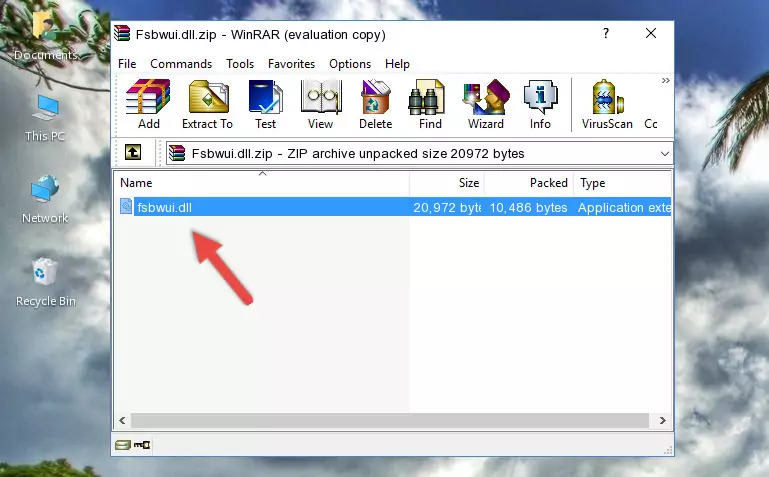Click the Application extension type cell
769x477 pixels.
coord(624,207)
